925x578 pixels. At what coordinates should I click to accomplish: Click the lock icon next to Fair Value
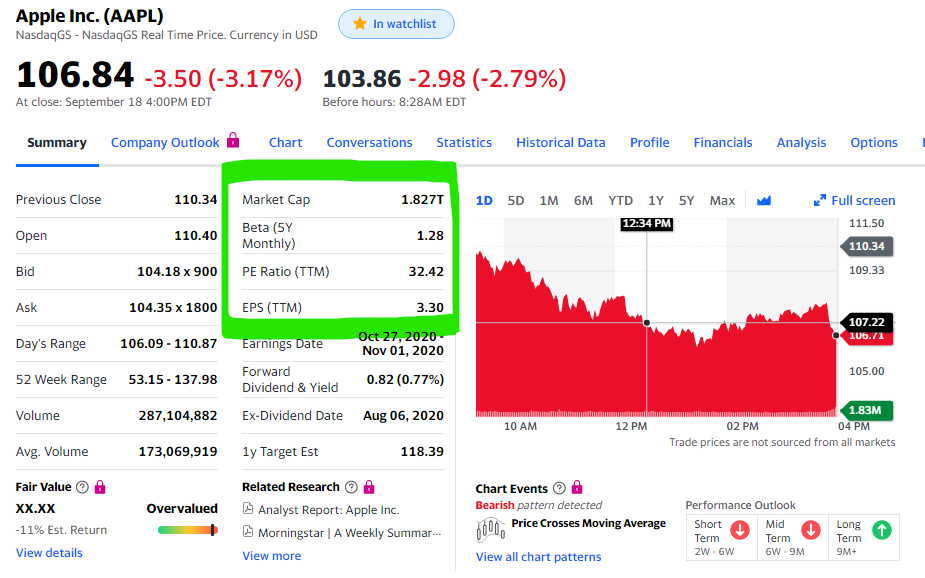click(x=100, y=487)
